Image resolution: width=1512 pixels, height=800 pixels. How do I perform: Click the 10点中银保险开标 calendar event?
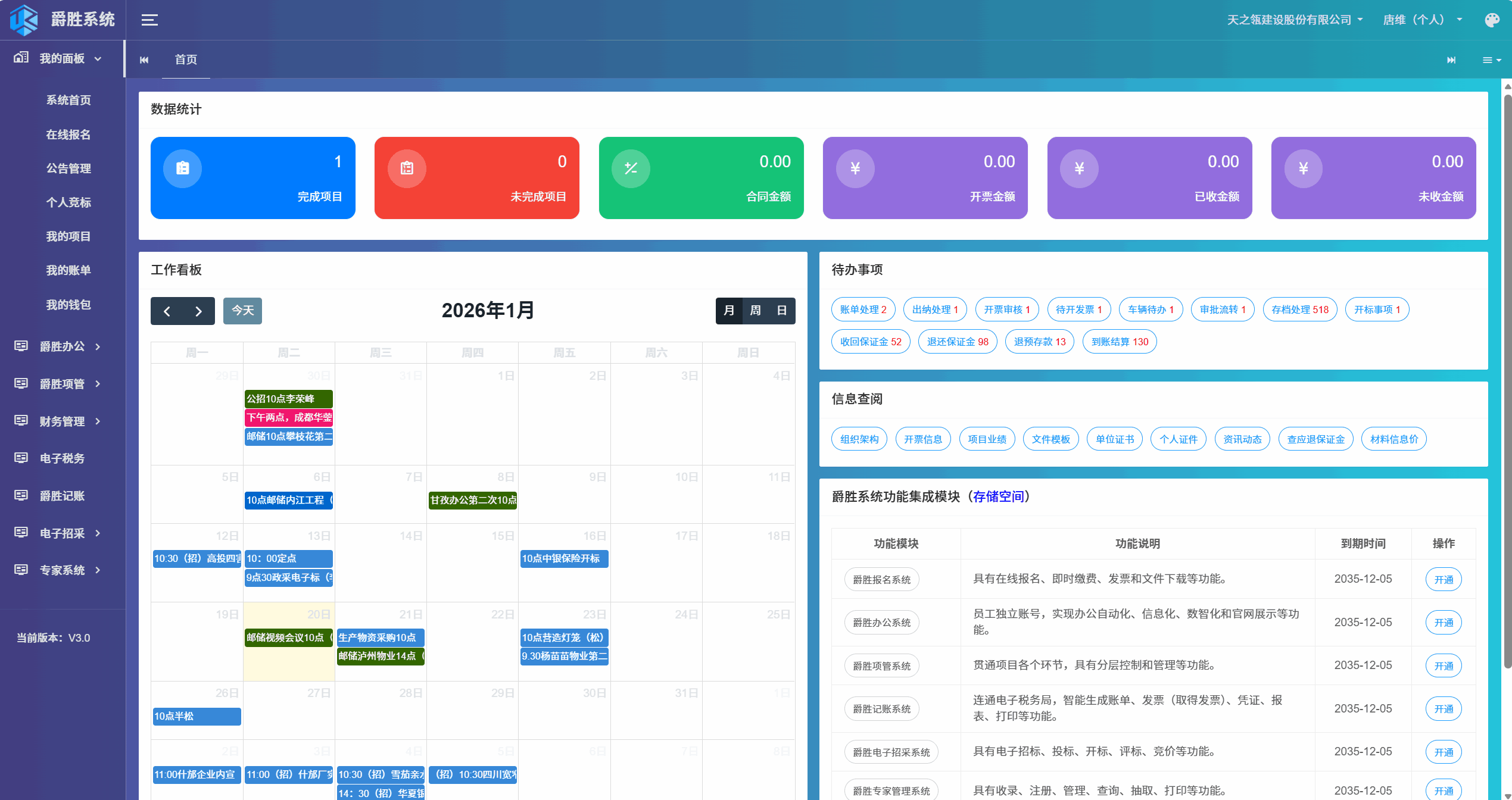[x=563, y=558]
